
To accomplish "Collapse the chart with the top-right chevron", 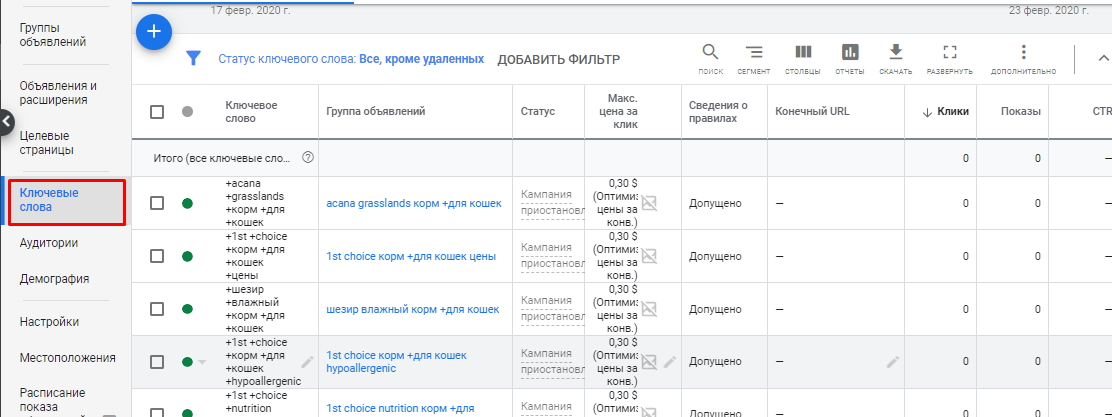I will click(x=1103, y=59).
